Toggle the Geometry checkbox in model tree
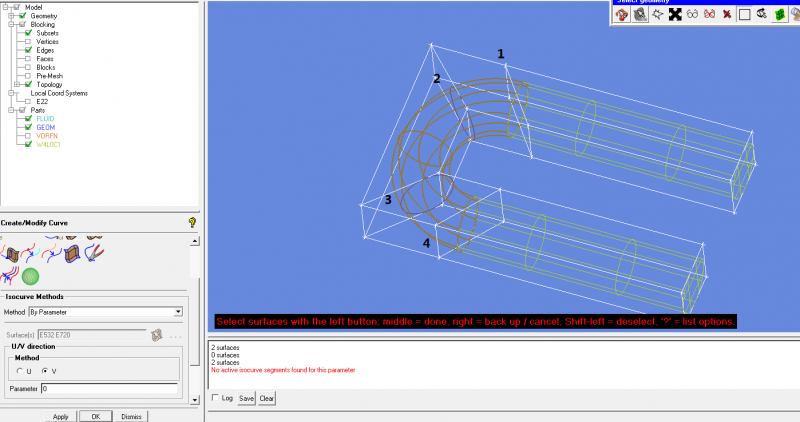 [22, 16]
